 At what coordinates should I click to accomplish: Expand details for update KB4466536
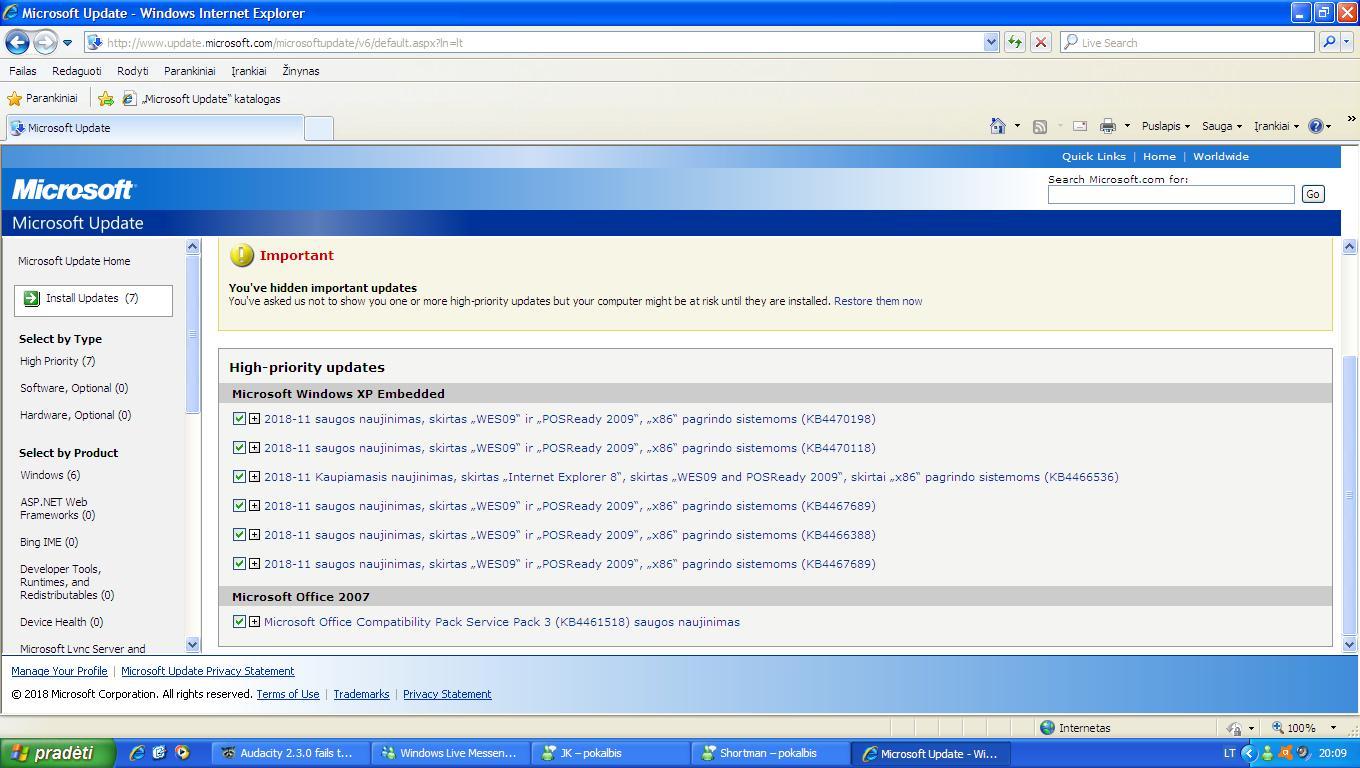tap(254, 477)
